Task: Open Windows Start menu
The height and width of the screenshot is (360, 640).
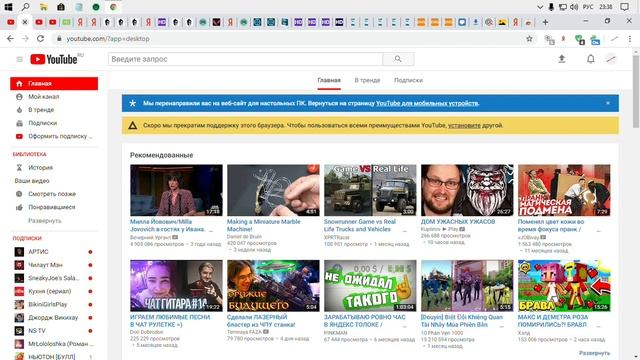Action: coord(8,7)
